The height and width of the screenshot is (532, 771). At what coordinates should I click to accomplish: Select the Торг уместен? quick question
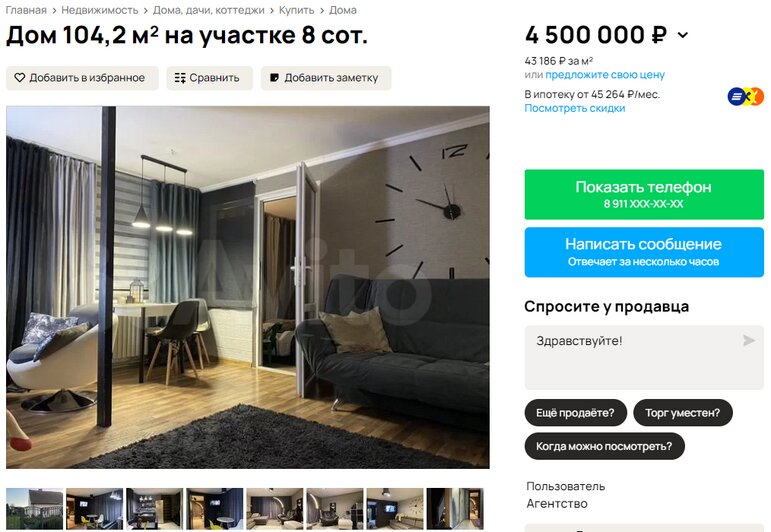click(x=682, y=413)
